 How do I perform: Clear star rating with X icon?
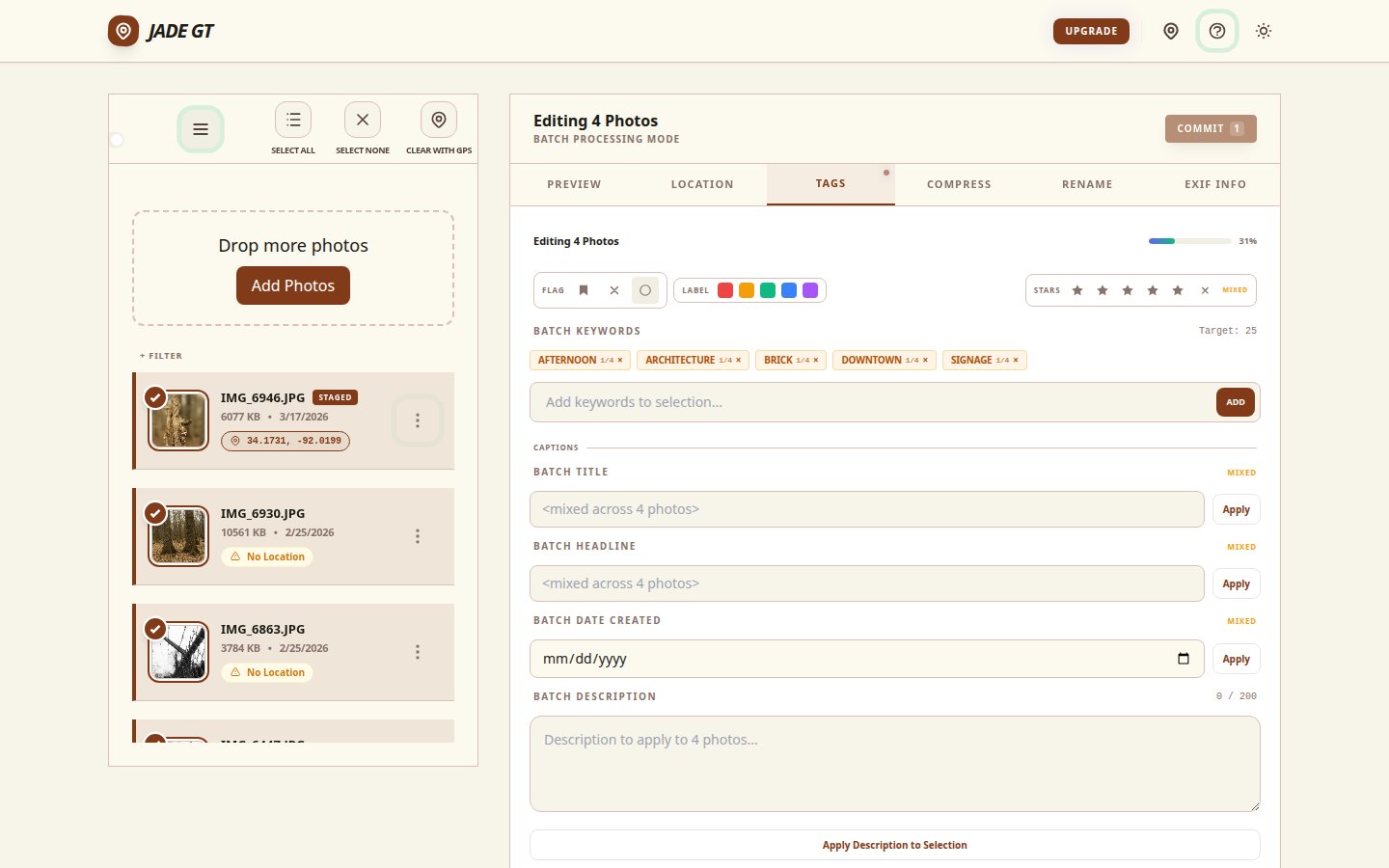pyautogui.click(x=1205, y=290)
